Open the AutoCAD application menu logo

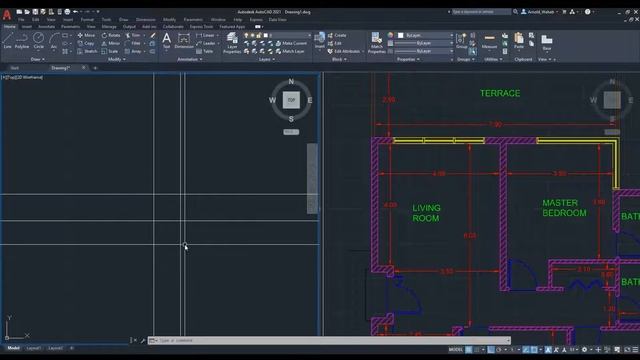coord(7,15)
